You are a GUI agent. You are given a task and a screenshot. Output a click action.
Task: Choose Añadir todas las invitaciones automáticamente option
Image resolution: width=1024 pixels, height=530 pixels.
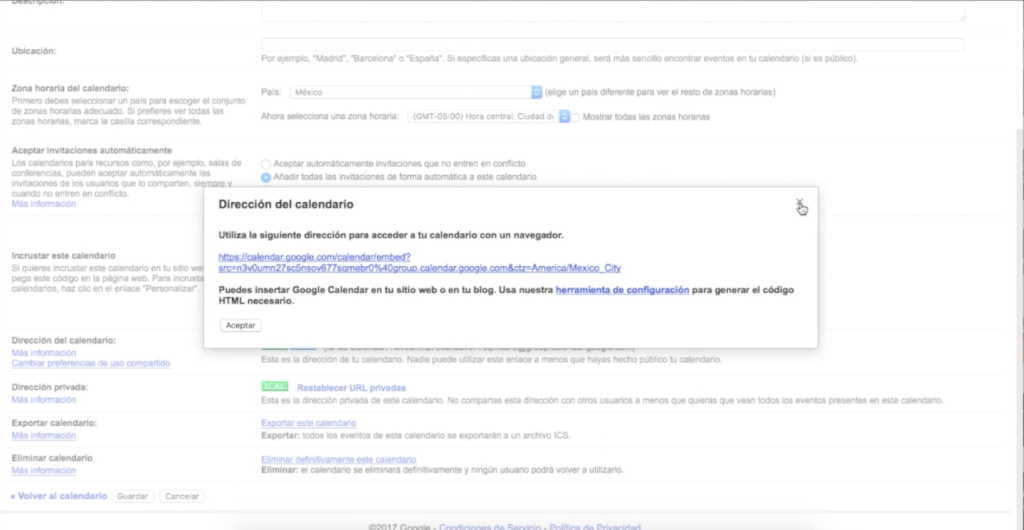(266, 177)
